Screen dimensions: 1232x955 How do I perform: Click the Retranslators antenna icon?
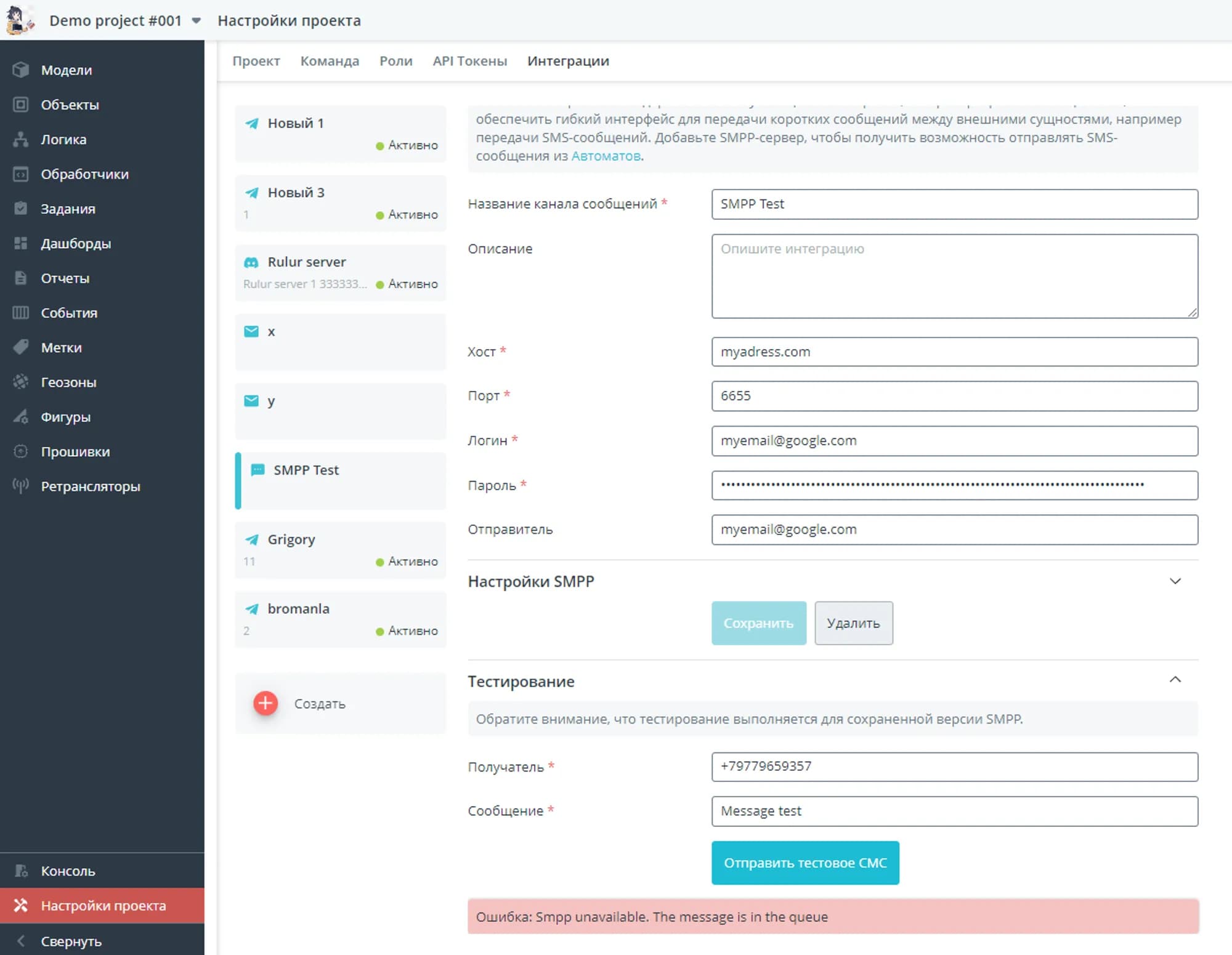pos(21,486)
